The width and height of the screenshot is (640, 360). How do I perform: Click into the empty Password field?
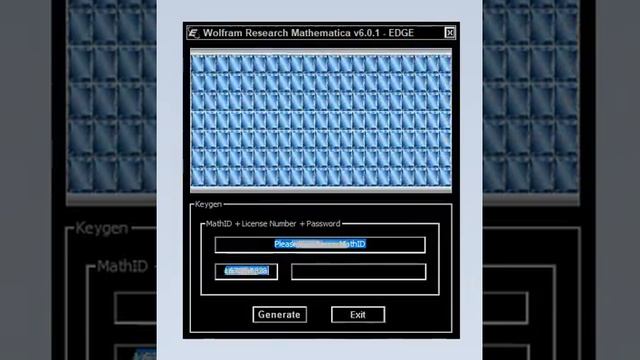coord(359,272)
